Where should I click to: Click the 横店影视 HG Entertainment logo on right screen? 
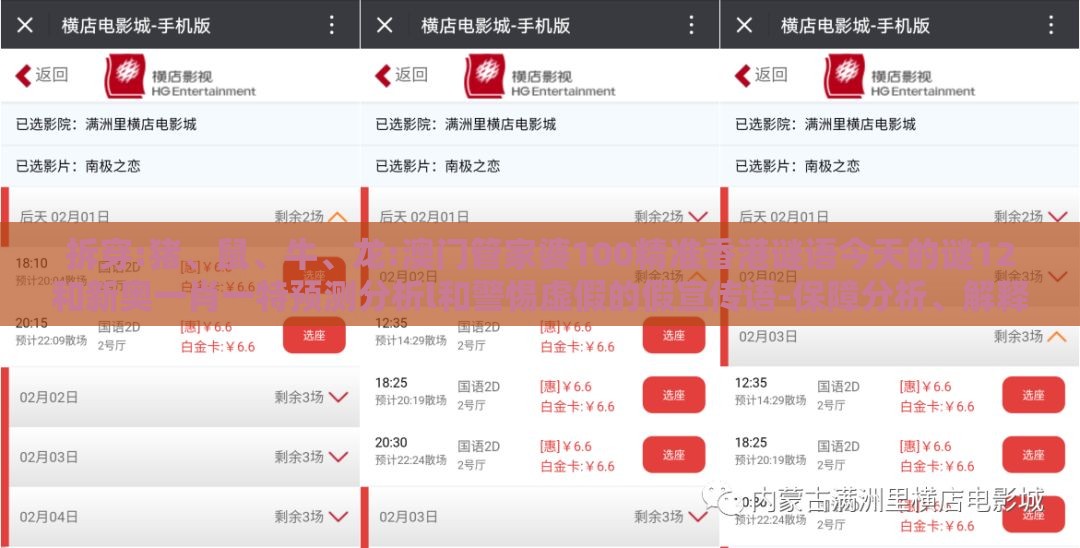pyautogui.click(x=899, y=76)
